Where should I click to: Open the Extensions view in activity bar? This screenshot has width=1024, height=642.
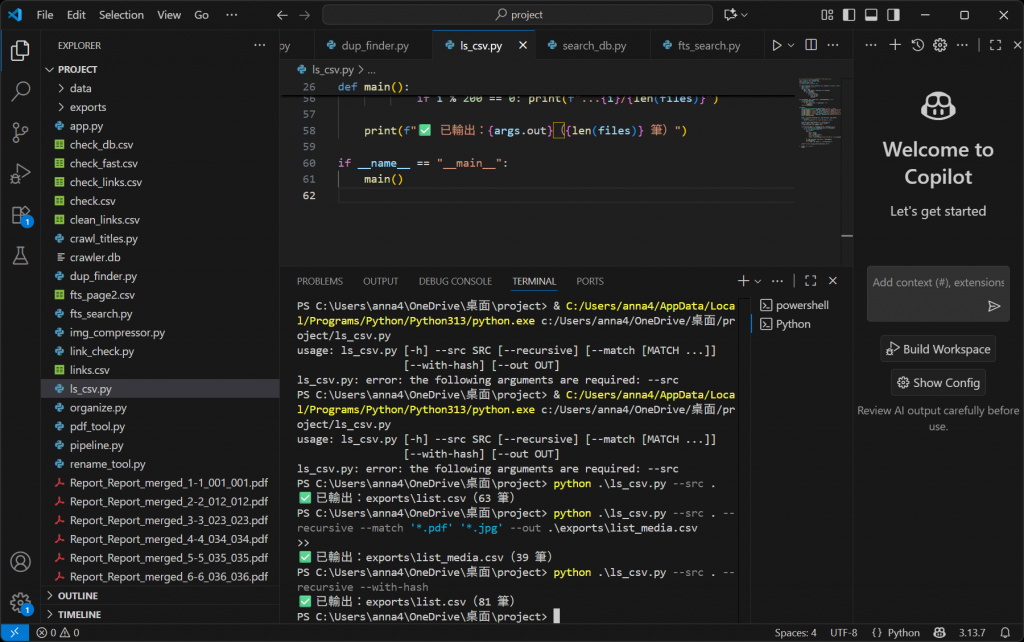[x=20, y=215]
